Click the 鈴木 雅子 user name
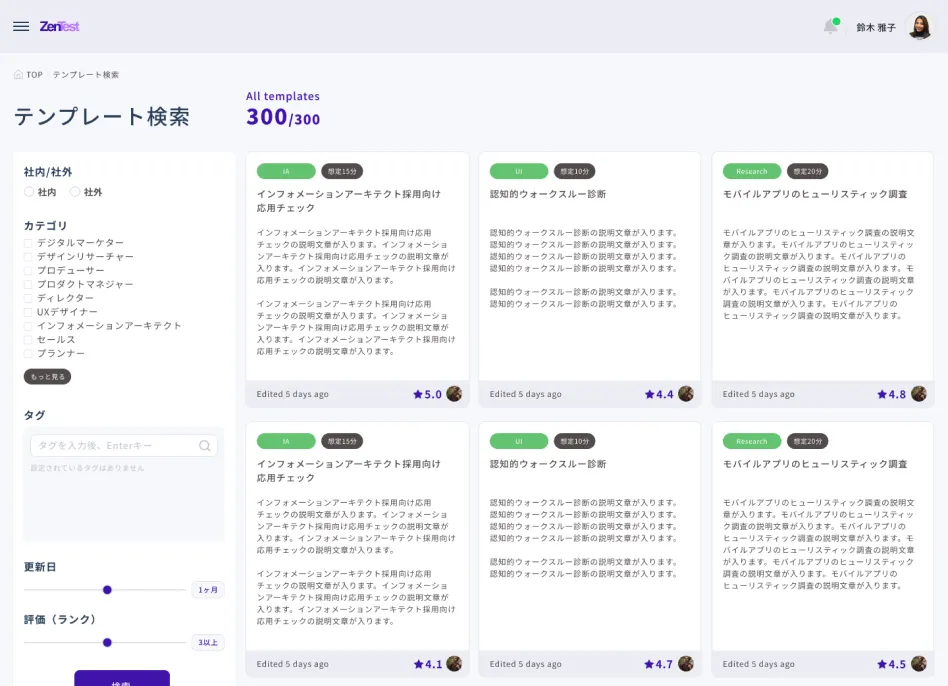Image resolution: width=948 pixels, height=686 pixels. [x=875, y=27]
